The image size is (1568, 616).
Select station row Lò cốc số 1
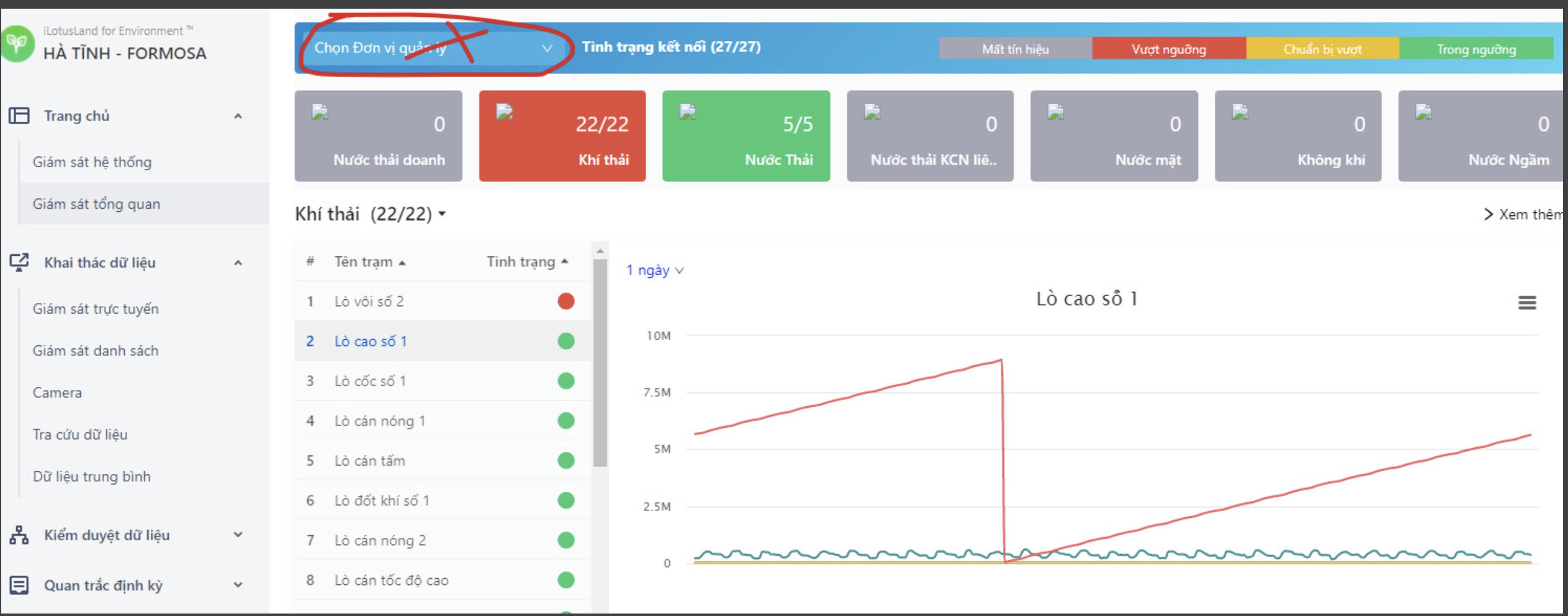(443, 381)
